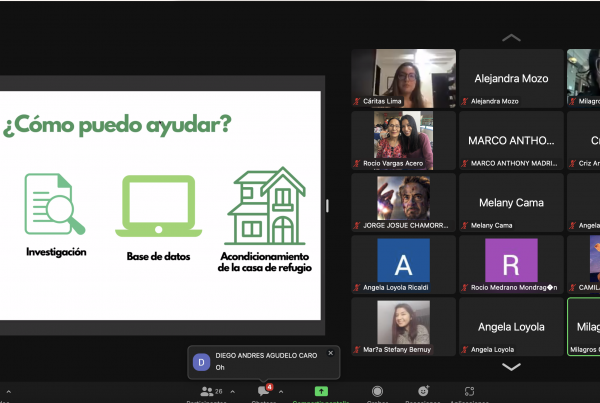Select Mar?a Stefany Bernuy video tile
Image resolution: width=600 pixels, height=403 pixels.
pyautogui.click(x=403, y=326)
